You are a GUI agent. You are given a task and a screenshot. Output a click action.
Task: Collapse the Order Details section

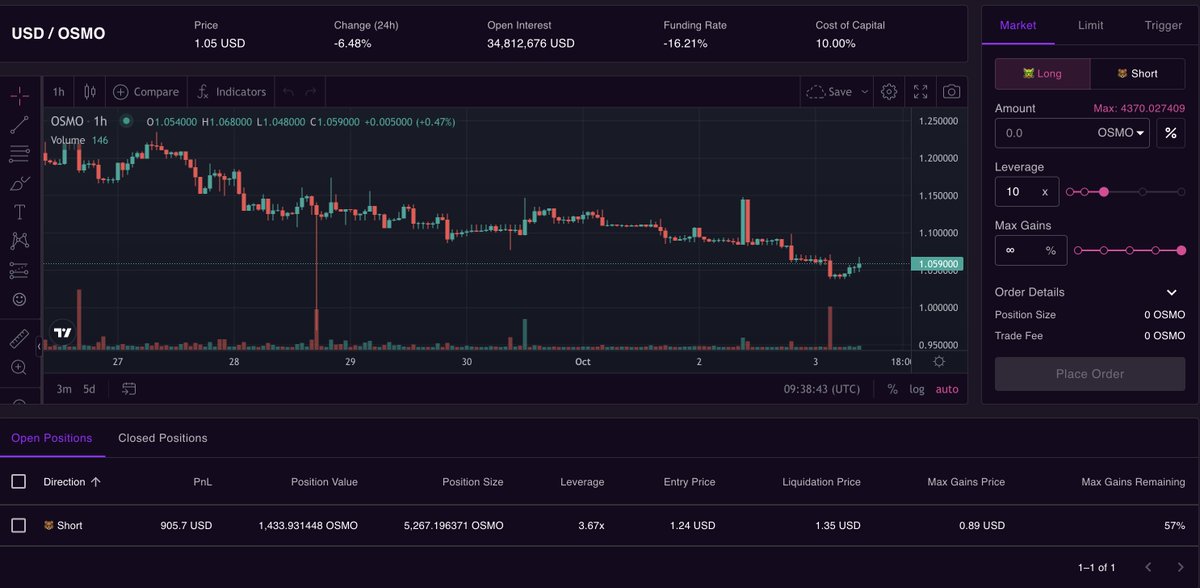(x=1174, y=292)
